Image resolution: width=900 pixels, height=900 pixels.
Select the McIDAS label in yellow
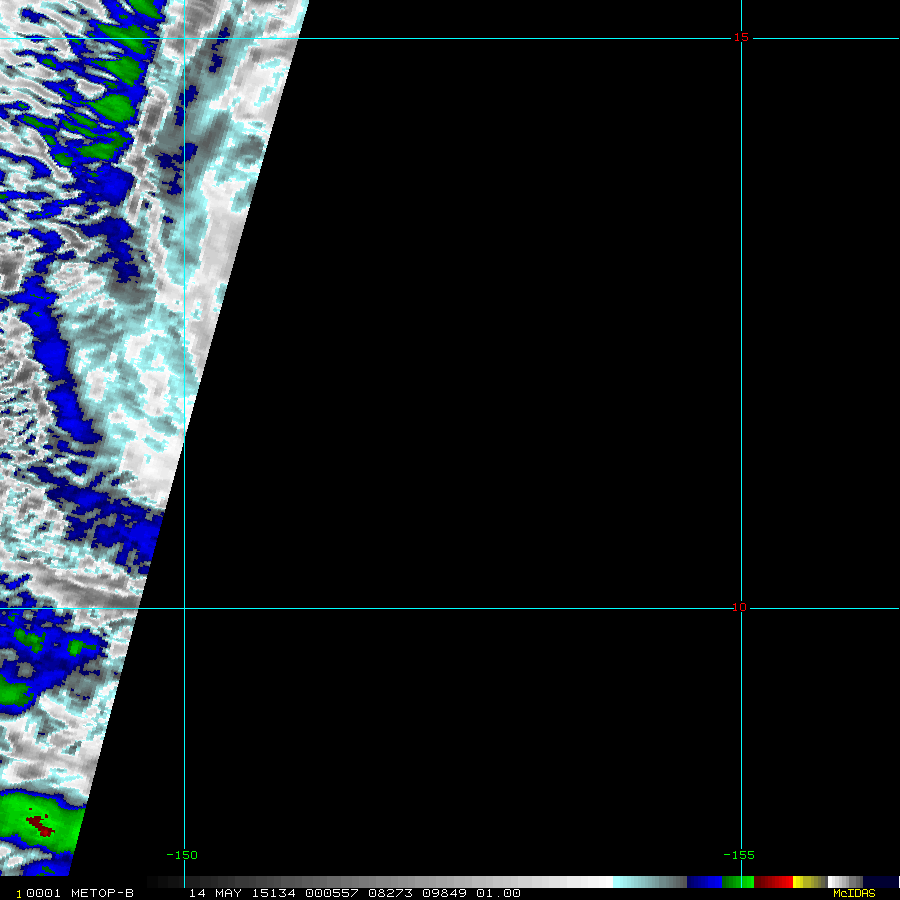click(854, 893)
